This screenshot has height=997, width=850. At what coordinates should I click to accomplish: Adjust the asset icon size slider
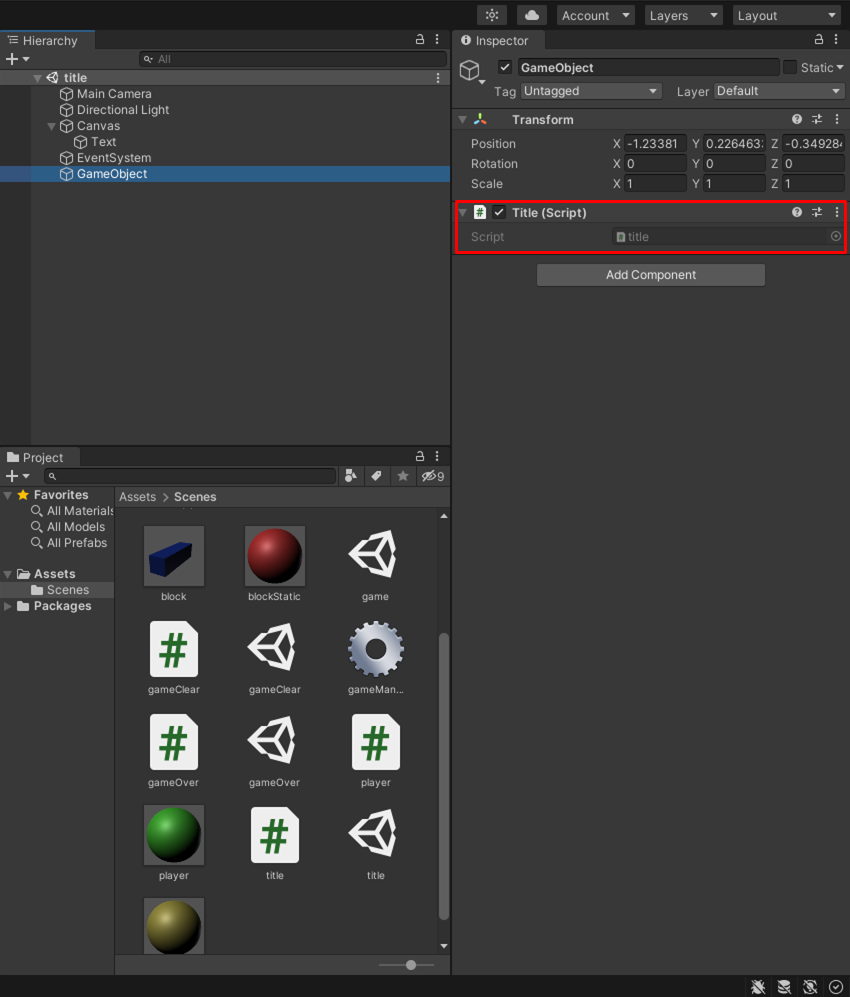click(x=410, y=965)
